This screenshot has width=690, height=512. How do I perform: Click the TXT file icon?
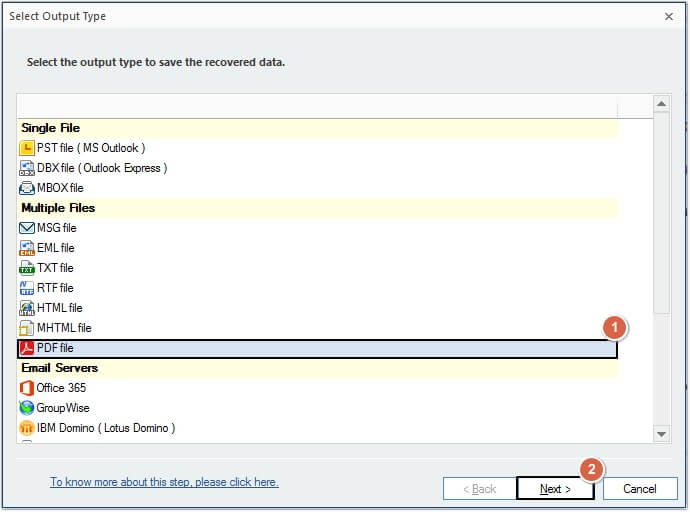click(x=27, y=268)
